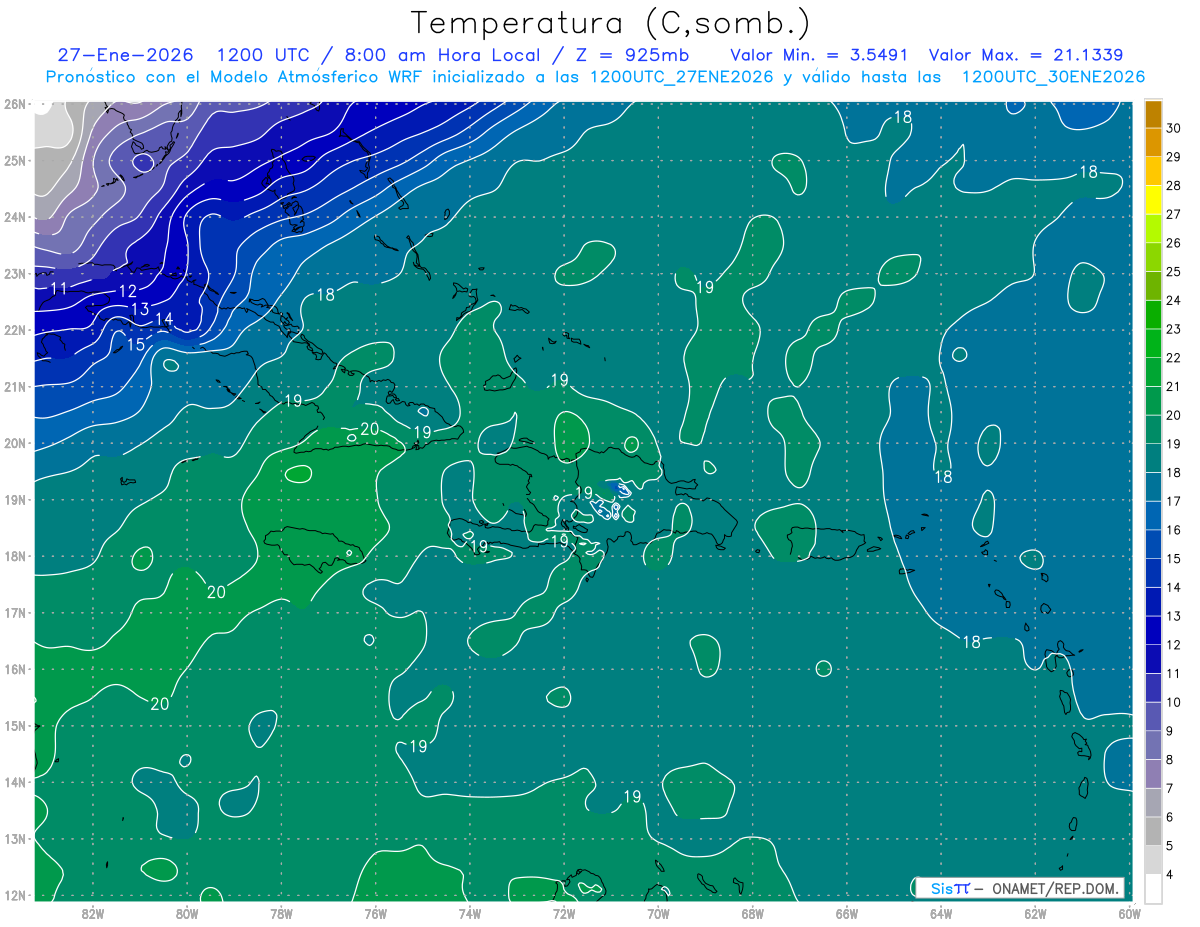Screen dimensions: 1200x927
Task: Click the legend scale label "24"
Action: 1173,300
